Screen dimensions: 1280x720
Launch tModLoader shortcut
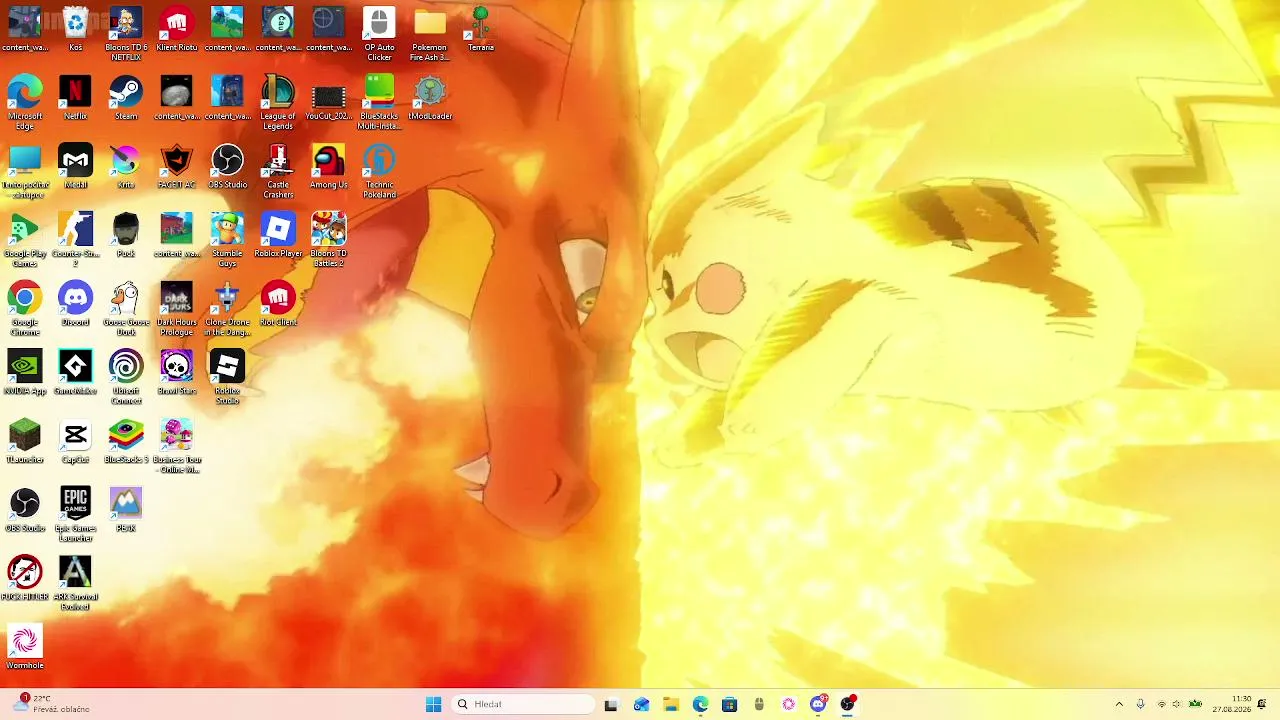(x=430, y=99)
